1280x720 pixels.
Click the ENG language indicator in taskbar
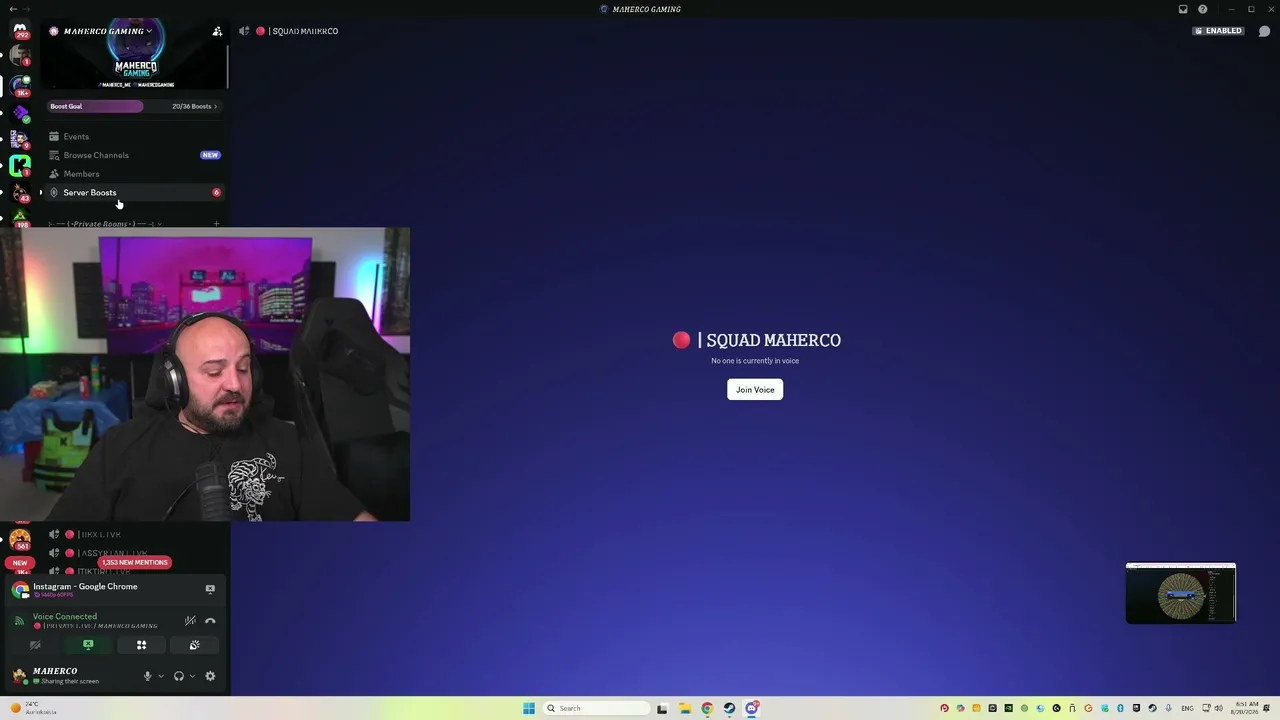tap(1187, 708)
